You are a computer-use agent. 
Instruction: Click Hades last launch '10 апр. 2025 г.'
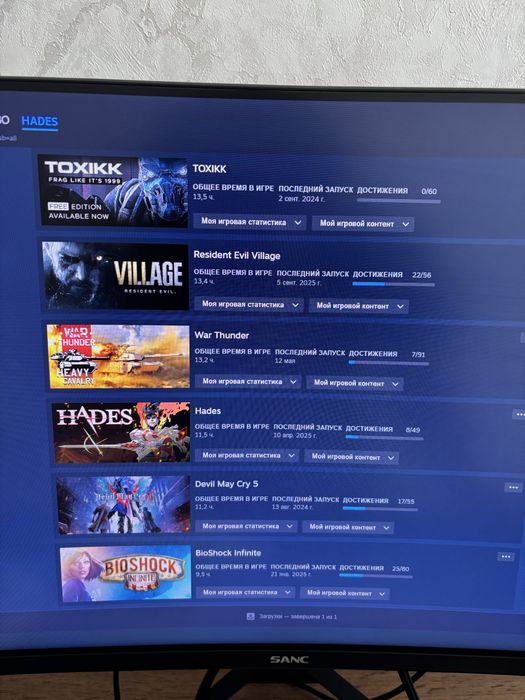(x=295, y=435)
